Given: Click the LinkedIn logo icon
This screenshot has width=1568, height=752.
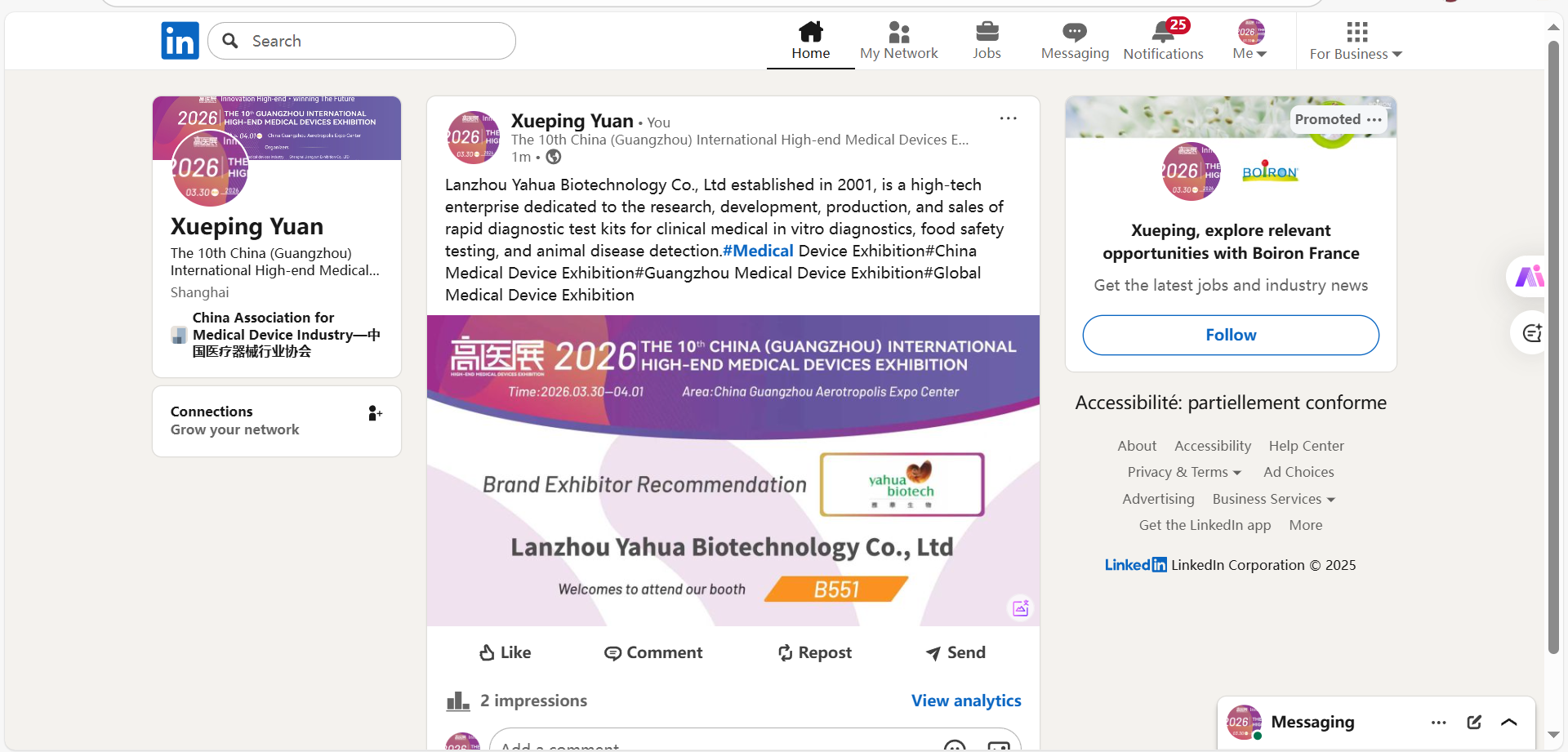Looking at the screenshot, I should tap(180, 41).
